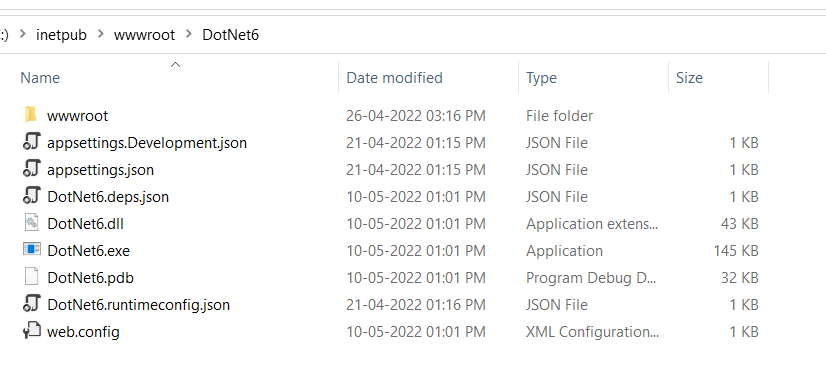This screenshot has width=826, height=387.
Task: Click the web.config file icon
Action: point(32,331)
